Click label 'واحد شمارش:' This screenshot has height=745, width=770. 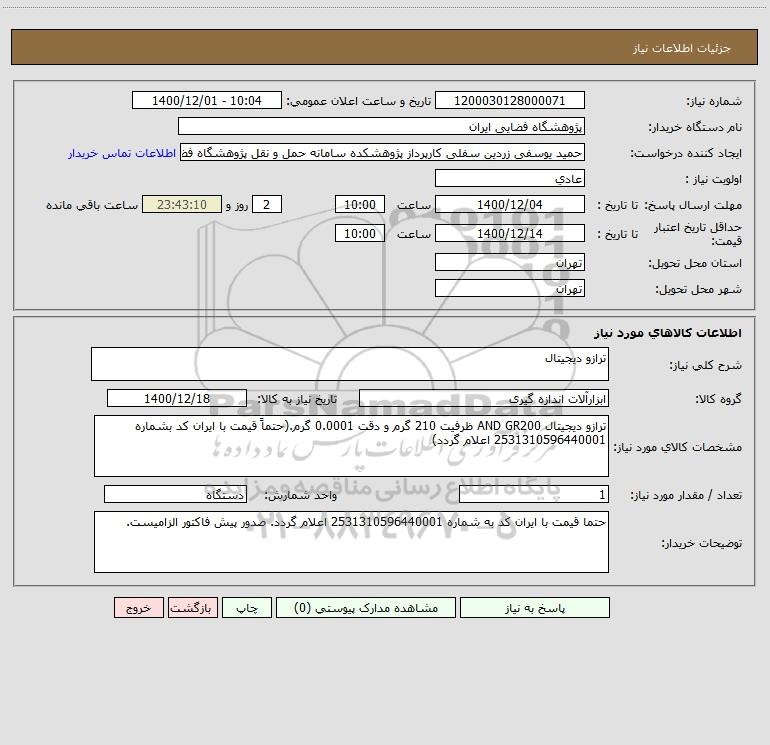point(301,496)
